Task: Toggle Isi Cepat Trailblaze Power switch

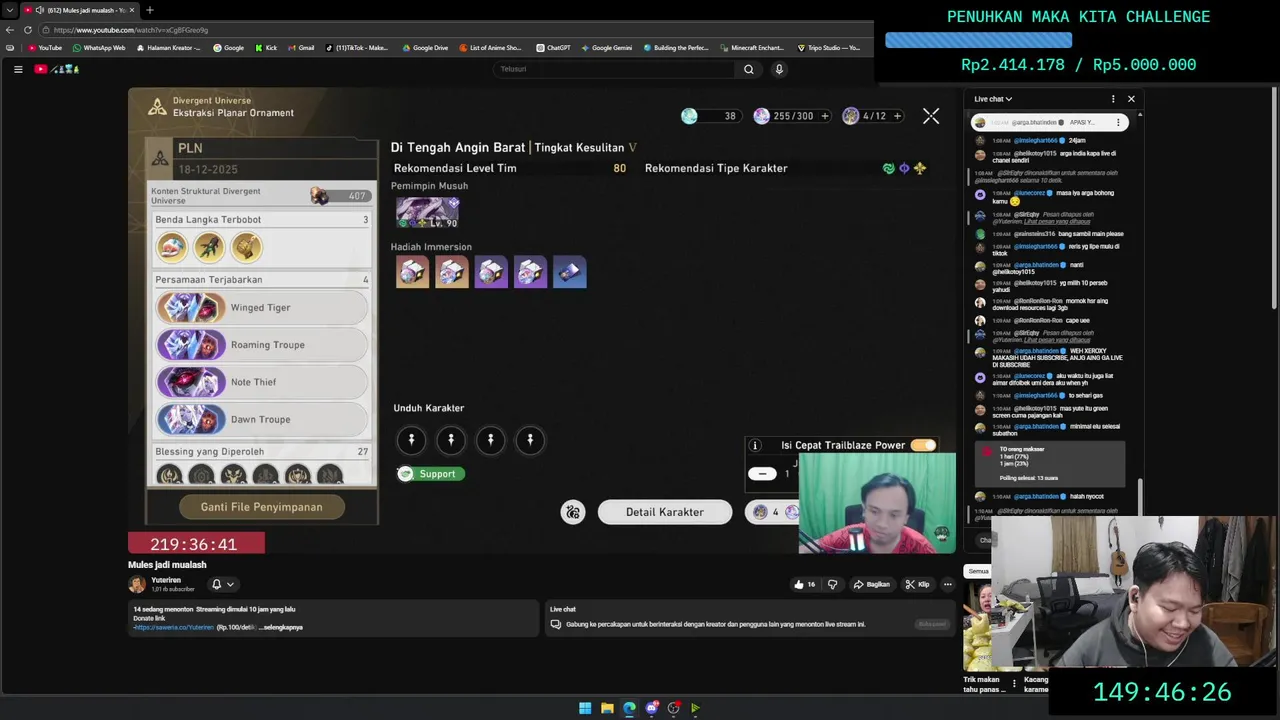Action: pyautogui.click(x=923, y=445)
